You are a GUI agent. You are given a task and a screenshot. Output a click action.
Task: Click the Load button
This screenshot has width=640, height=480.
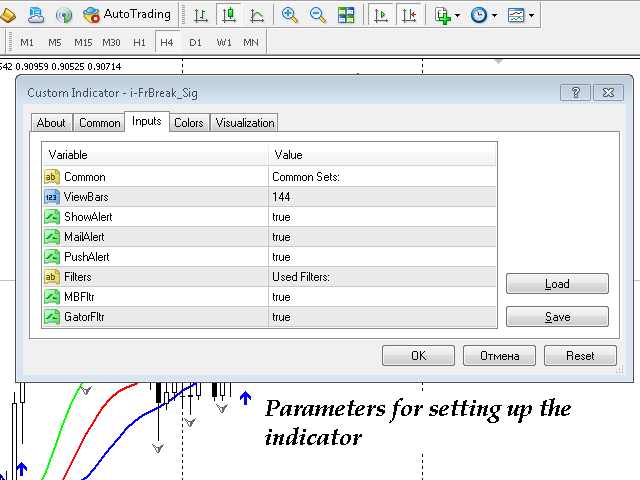(x=557, y=284)
